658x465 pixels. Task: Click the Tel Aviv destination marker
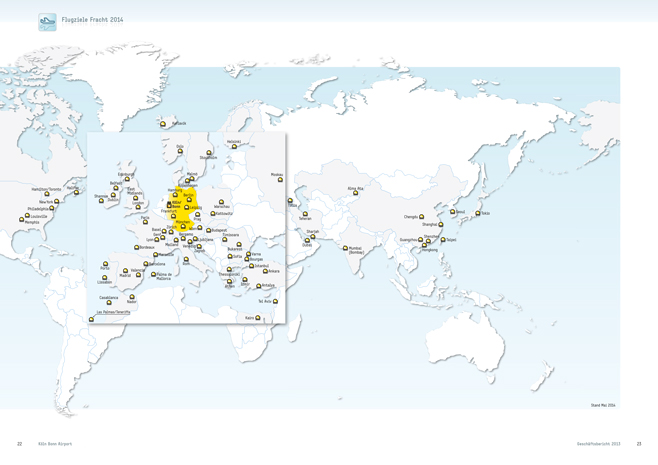click(275, 301)
